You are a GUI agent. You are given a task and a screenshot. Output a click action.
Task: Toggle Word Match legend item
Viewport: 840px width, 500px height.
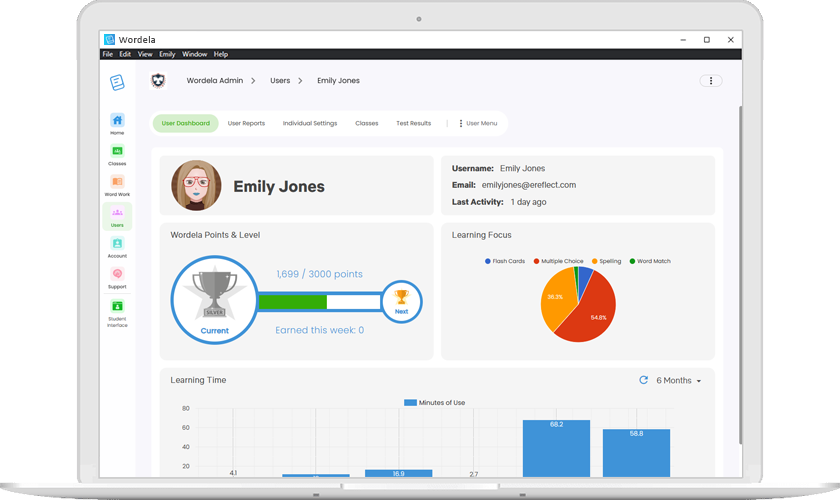click(x=650, y=261)
